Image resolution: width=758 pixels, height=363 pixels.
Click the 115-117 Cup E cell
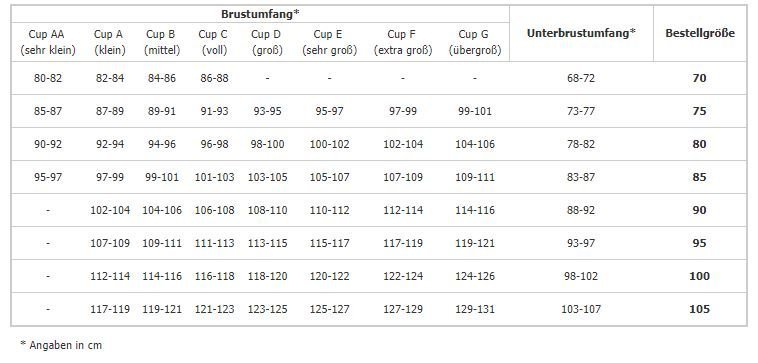coord(329,243)
